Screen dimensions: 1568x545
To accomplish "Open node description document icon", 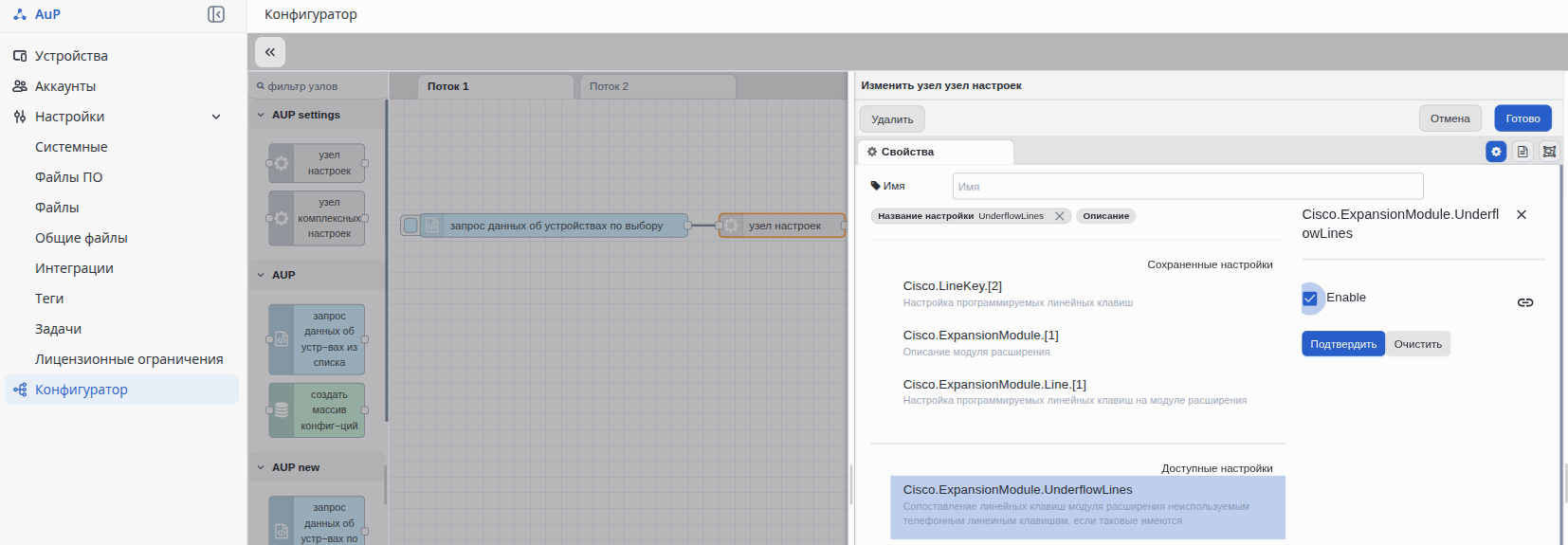I will 1522,152.
